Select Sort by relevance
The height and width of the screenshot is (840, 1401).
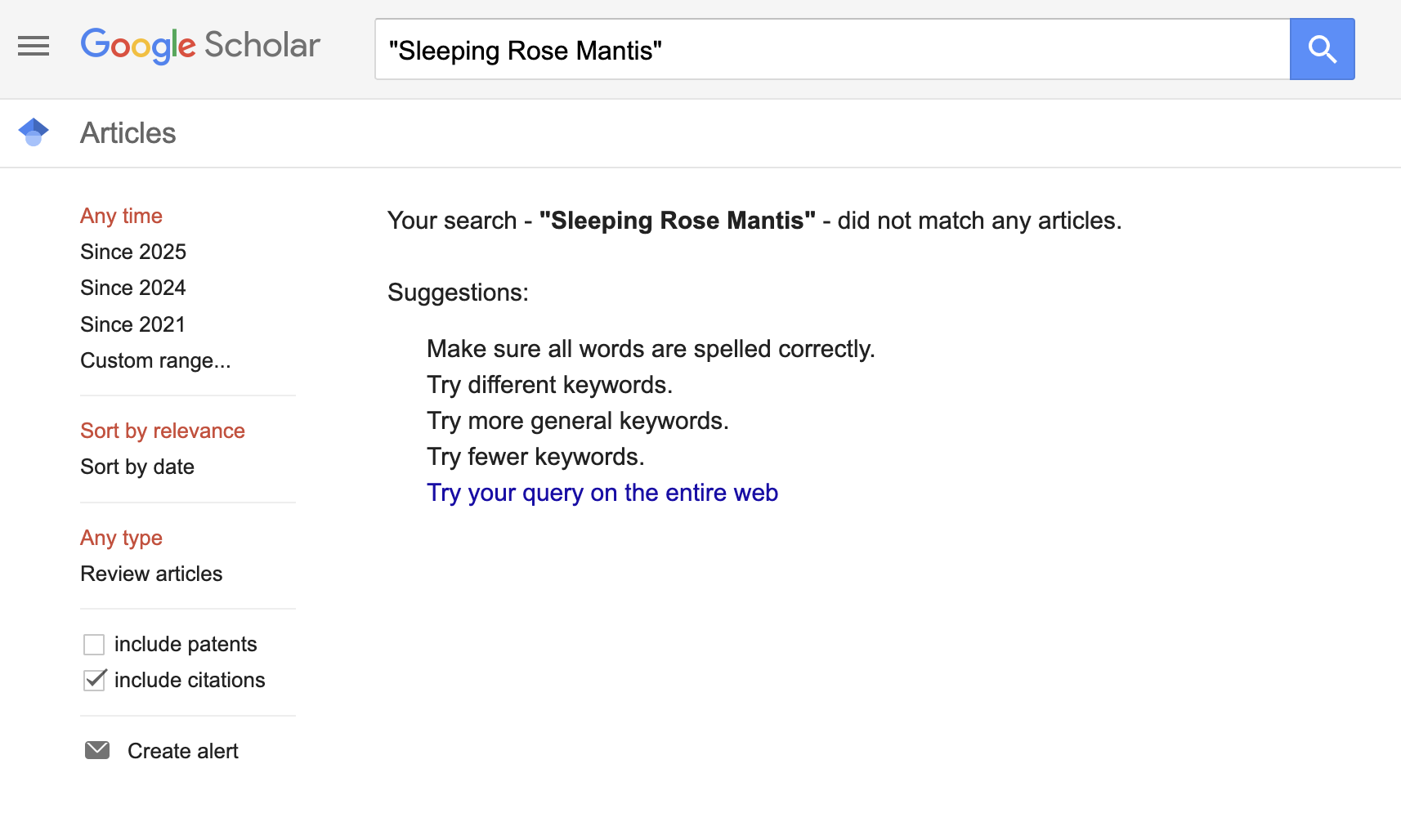[163, 431]
